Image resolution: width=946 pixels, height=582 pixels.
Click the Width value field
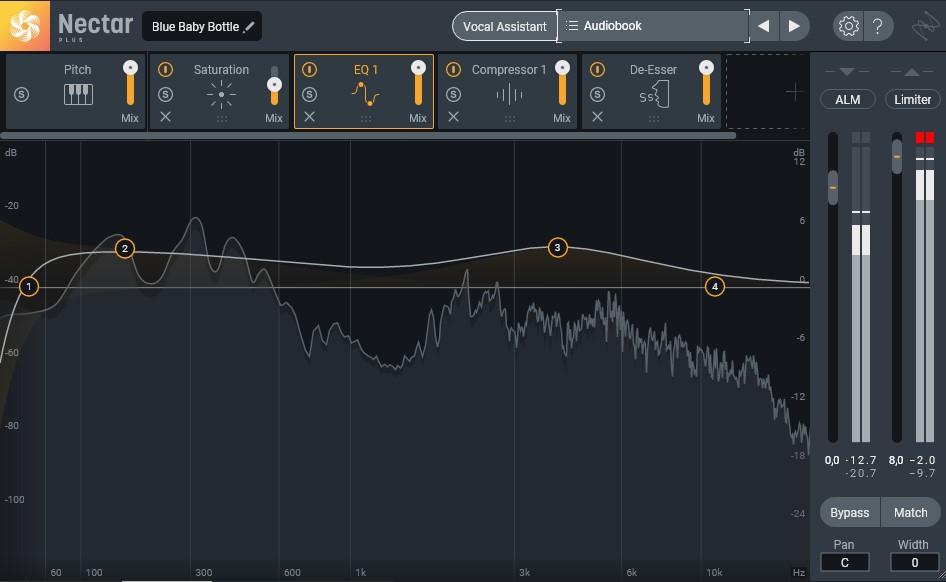point(915,562)
